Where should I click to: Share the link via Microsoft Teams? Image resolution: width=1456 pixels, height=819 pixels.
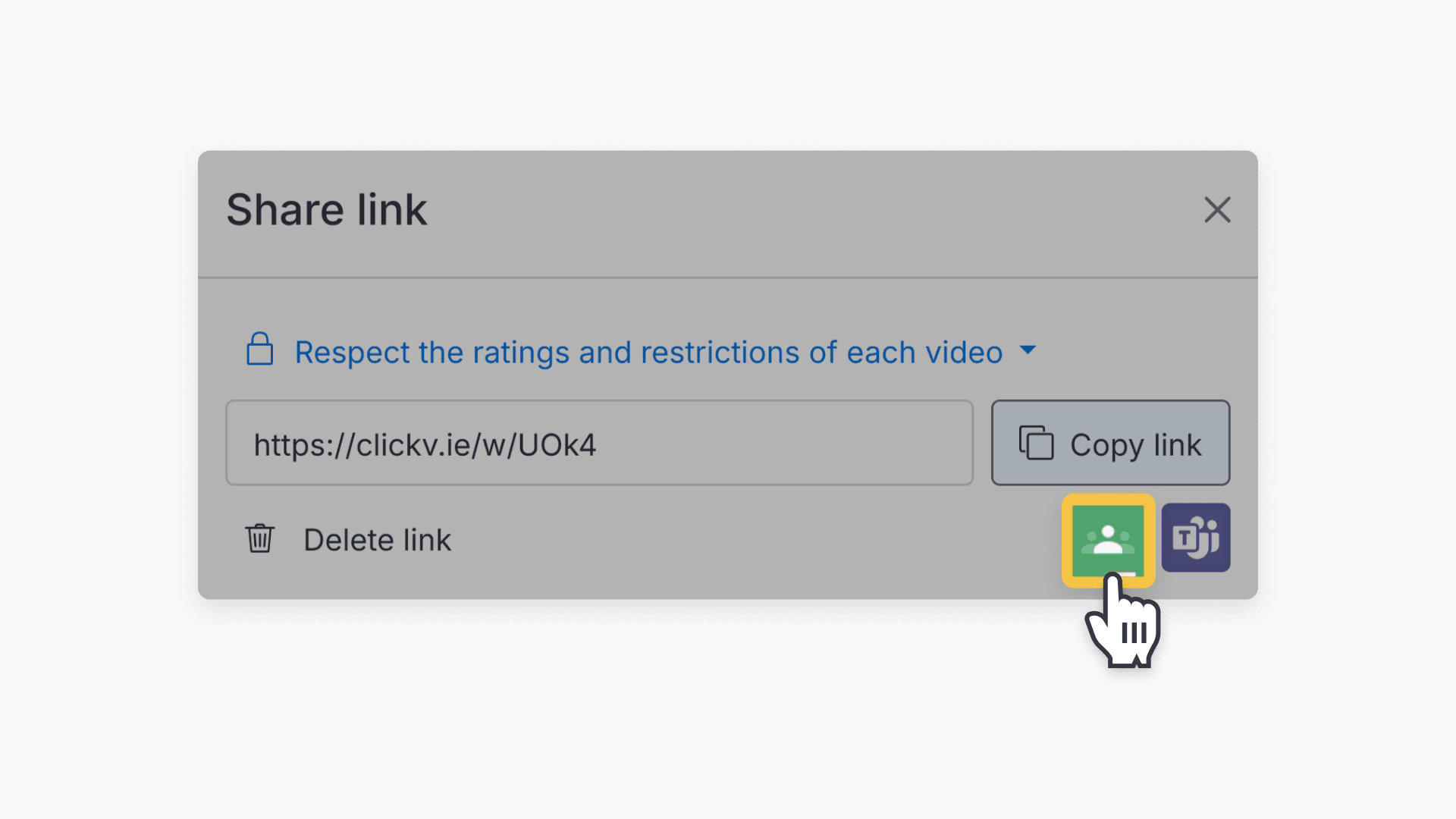(x=1195, y=537)
